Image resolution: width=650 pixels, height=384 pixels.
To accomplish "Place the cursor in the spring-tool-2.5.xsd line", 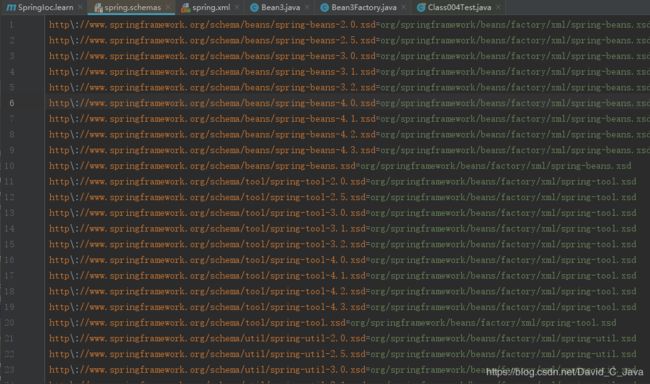I will 342,197.
